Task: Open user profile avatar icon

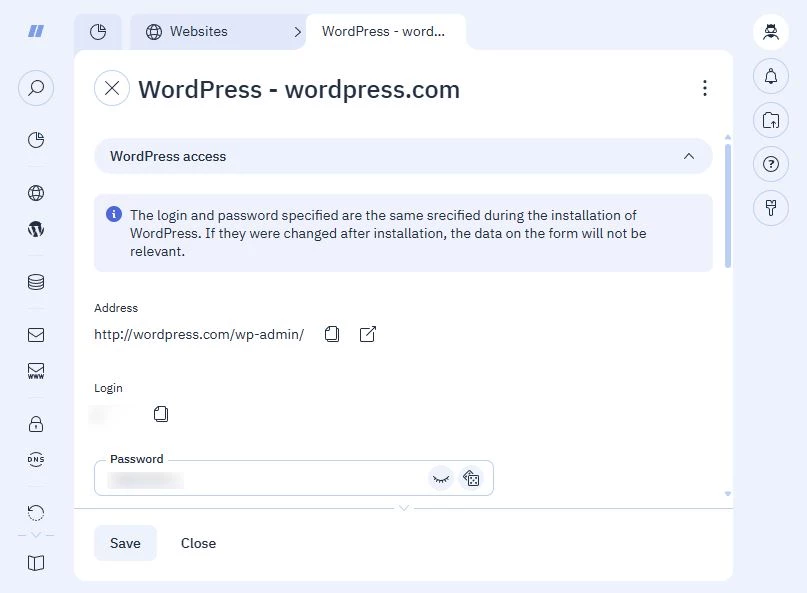Action: tap(771, 32)
